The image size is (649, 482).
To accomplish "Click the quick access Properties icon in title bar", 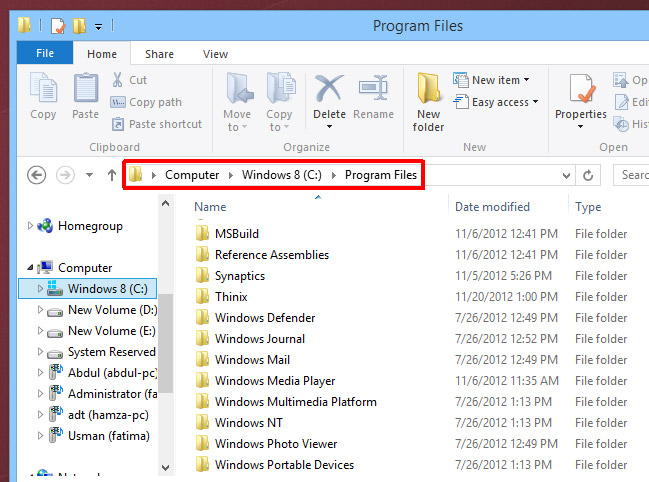I will point(58,26).
